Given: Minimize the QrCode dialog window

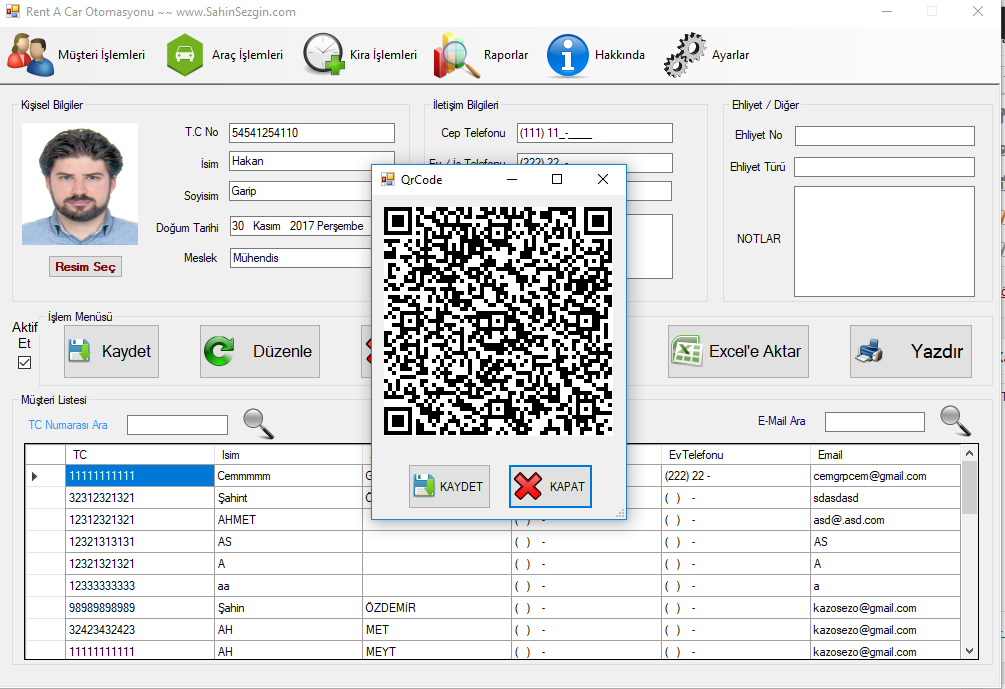Looking at the screenshot, I should click(x=511, y=179).
